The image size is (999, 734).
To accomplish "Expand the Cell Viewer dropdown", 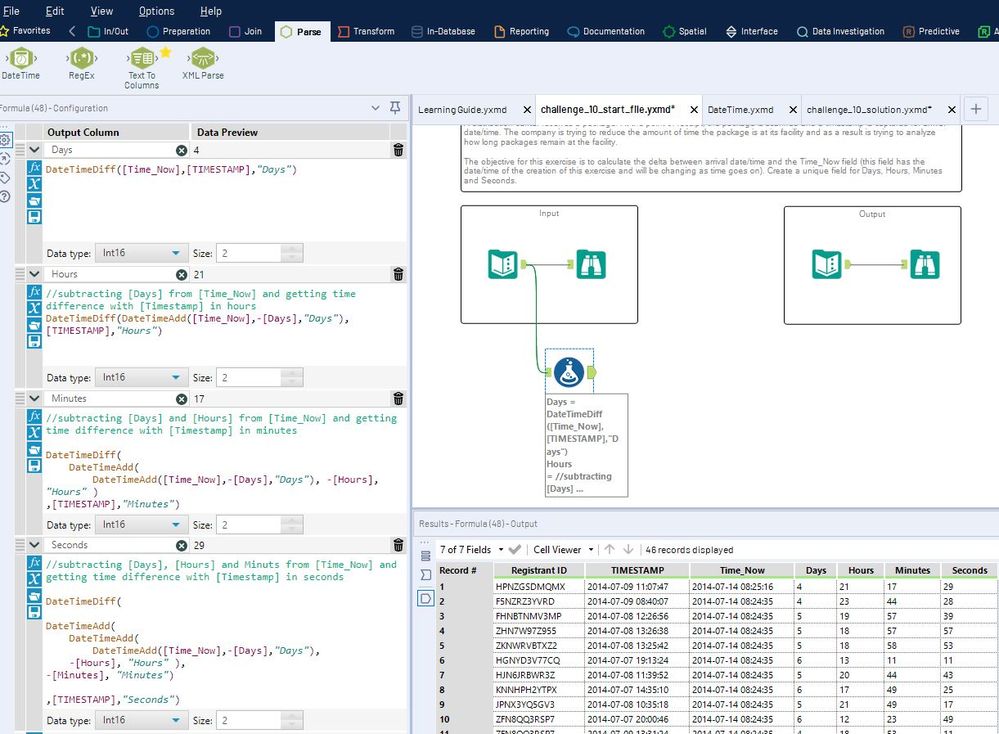I will (564, 549).
